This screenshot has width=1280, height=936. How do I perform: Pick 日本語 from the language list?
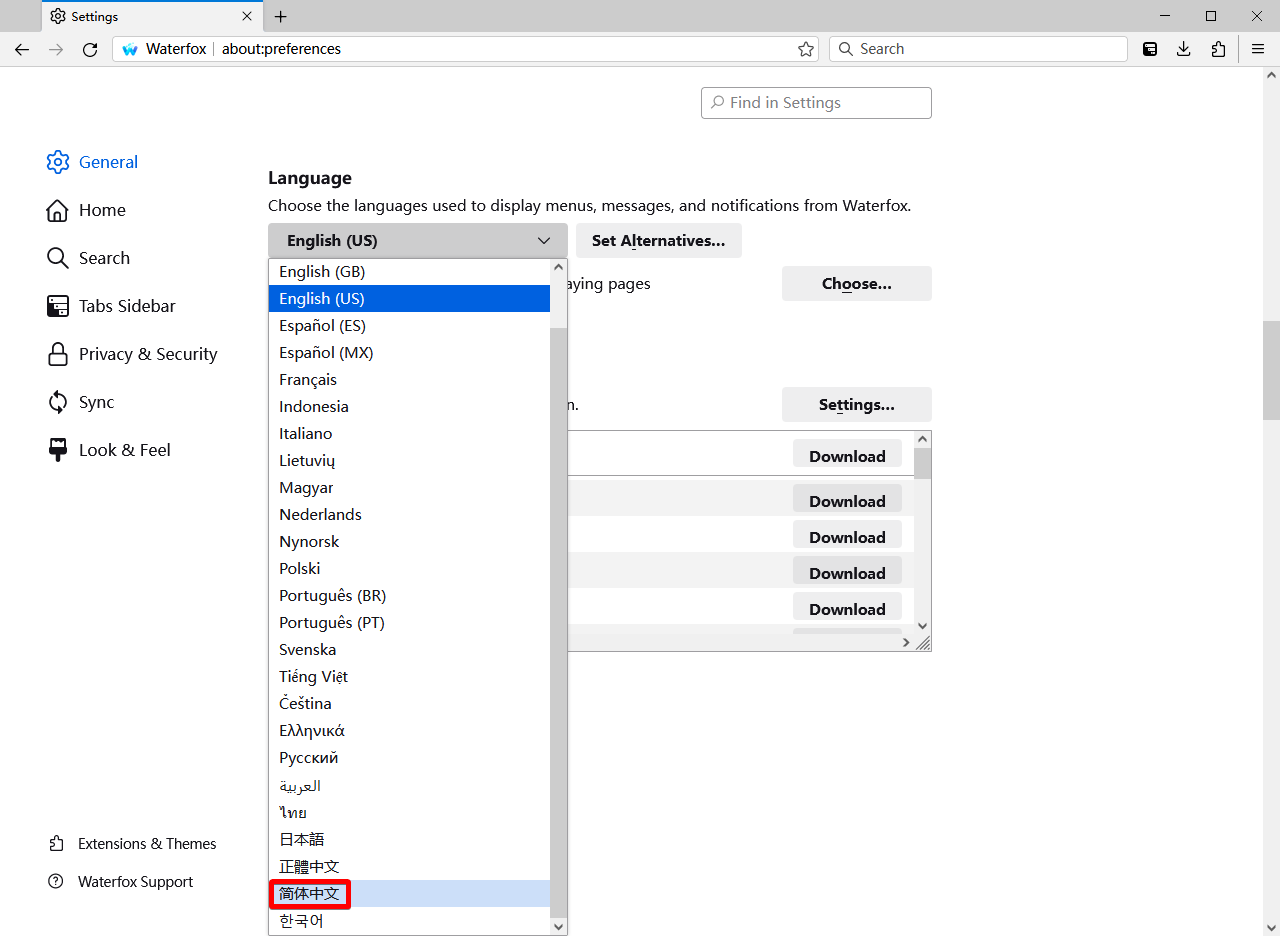[x=302, y=840]
